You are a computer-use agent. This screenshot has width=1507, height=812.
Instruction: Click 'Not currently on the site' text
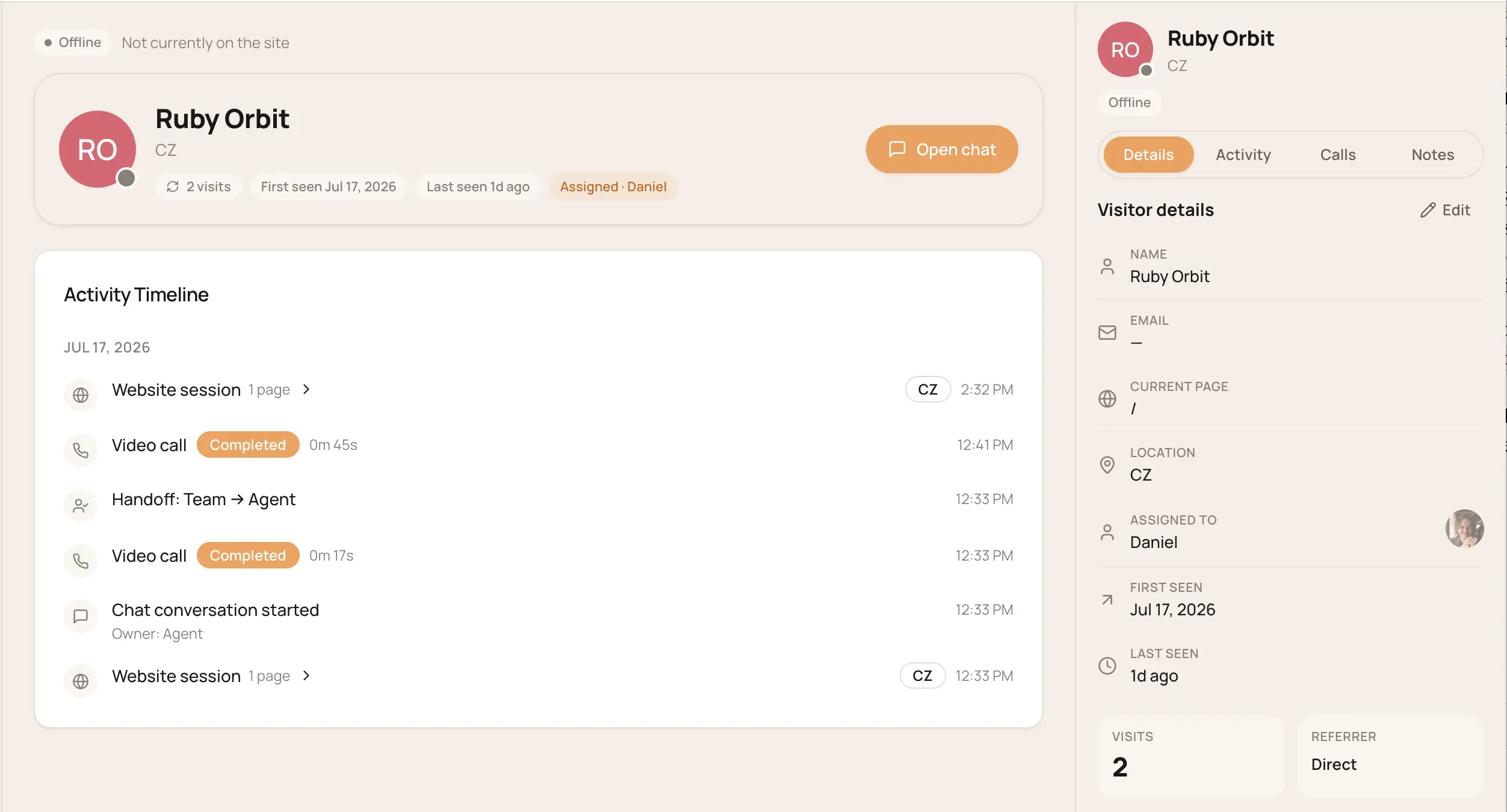point(205,43)
